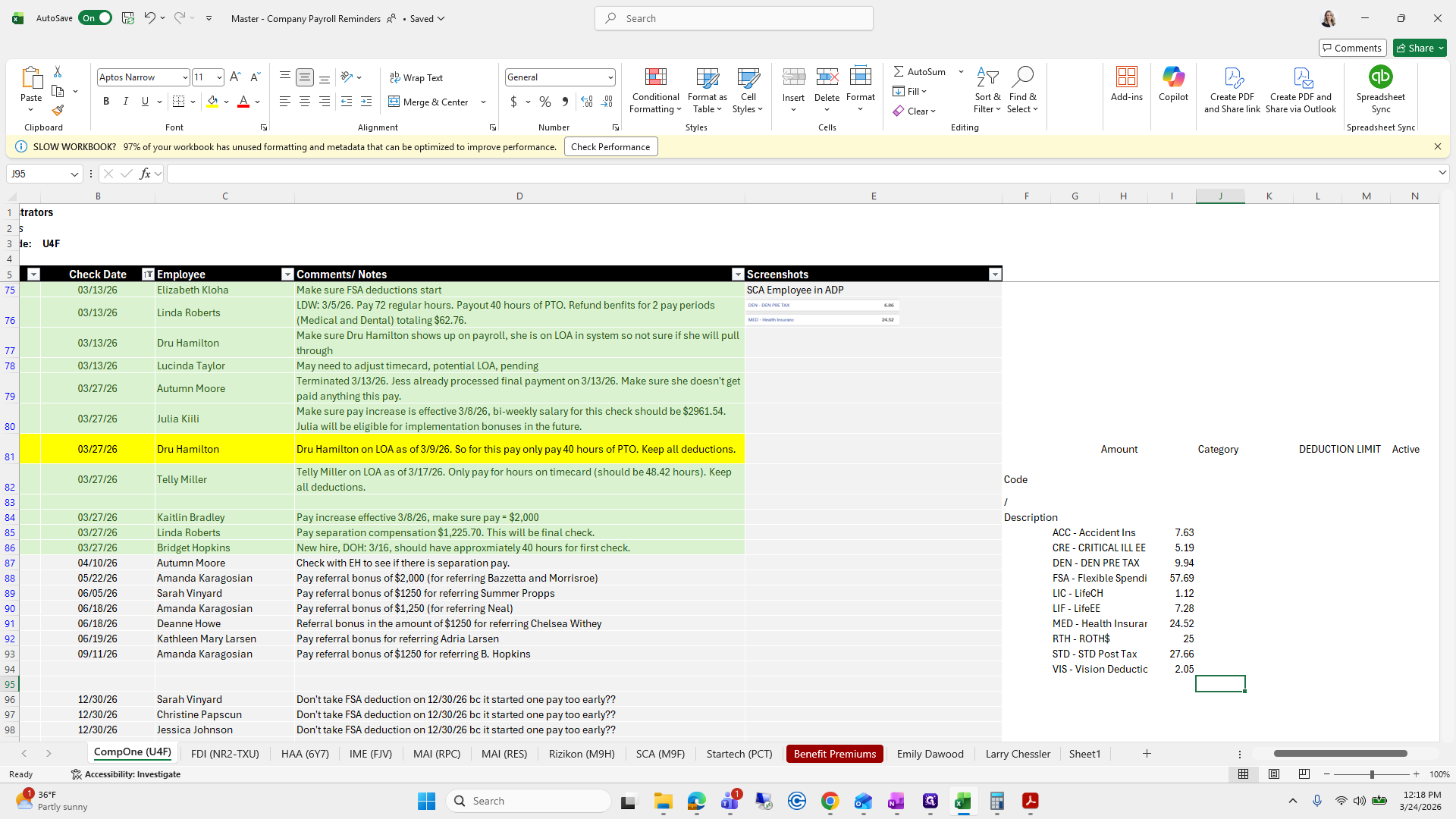Open the font name dropdown
This screenshot has height=819, width=1456.
click(184, 77)
